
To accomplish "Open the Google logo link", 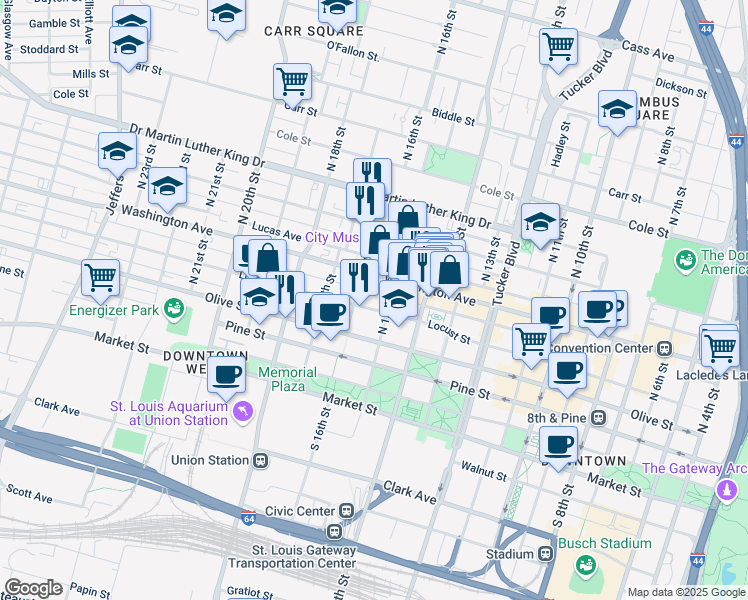I will (x=33, y=589).
